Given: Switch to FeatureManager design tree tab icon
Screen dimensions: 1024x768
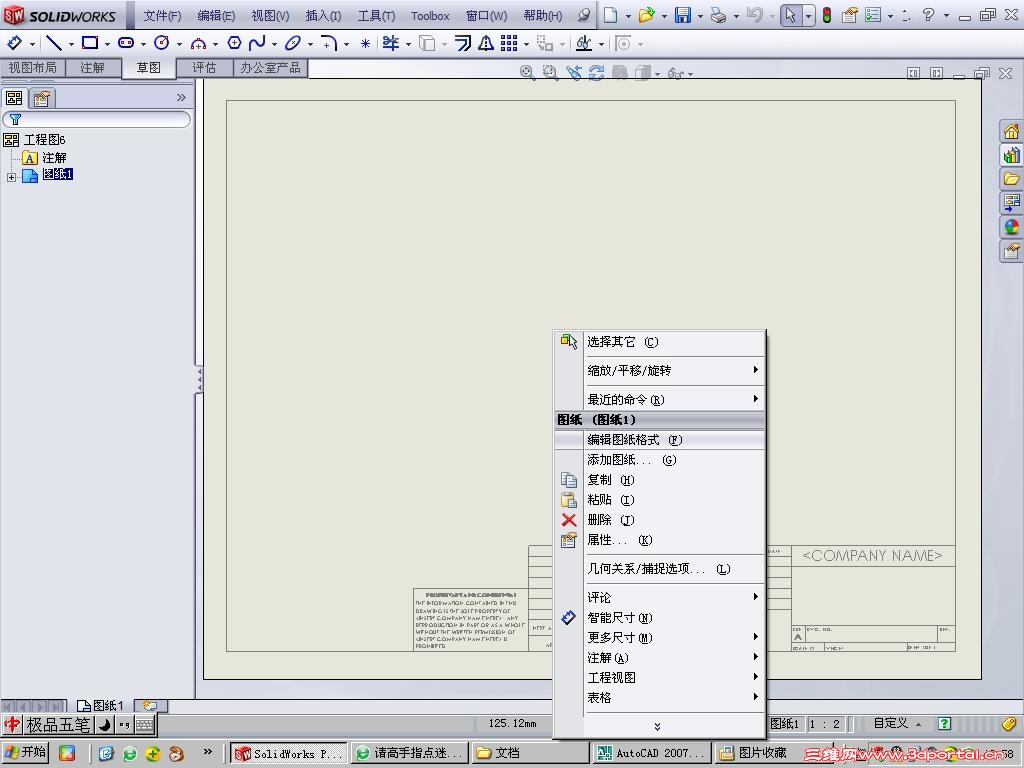Looking at the screenshot, I should [14, 98].
